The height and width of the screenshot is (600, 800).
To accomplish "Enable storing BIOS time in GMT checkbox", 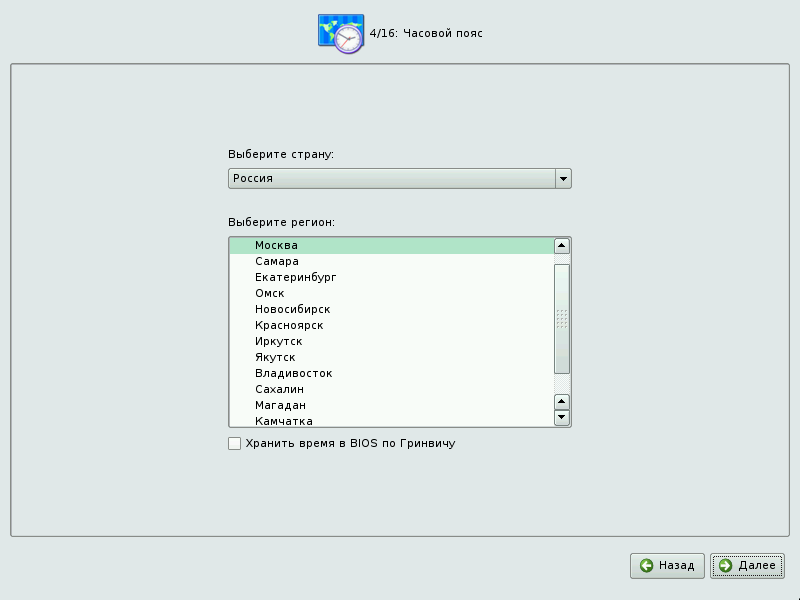I will click(x=235, y=443).
